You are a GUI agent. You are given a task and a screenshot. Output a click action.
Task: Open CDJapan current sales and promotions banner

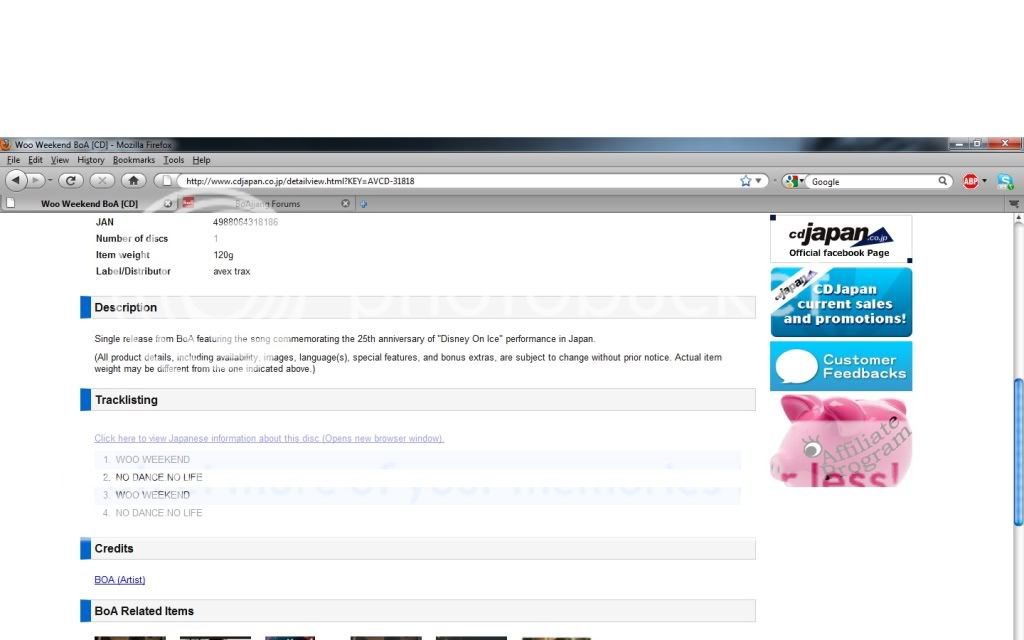click(841, 302)
